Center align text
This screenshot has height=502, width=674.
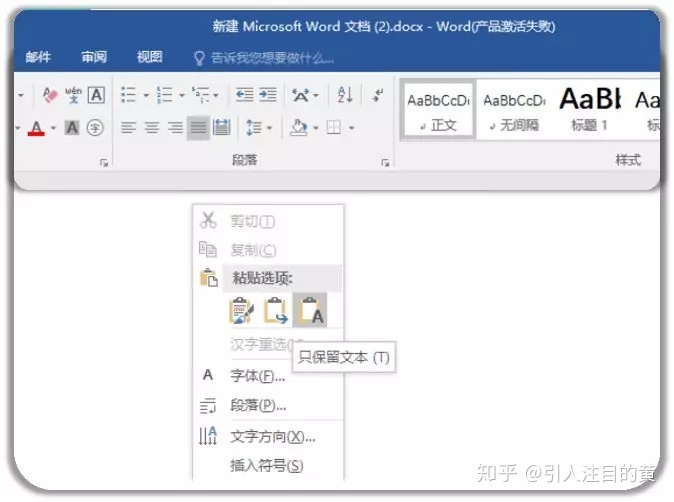[x=152, y=128]
